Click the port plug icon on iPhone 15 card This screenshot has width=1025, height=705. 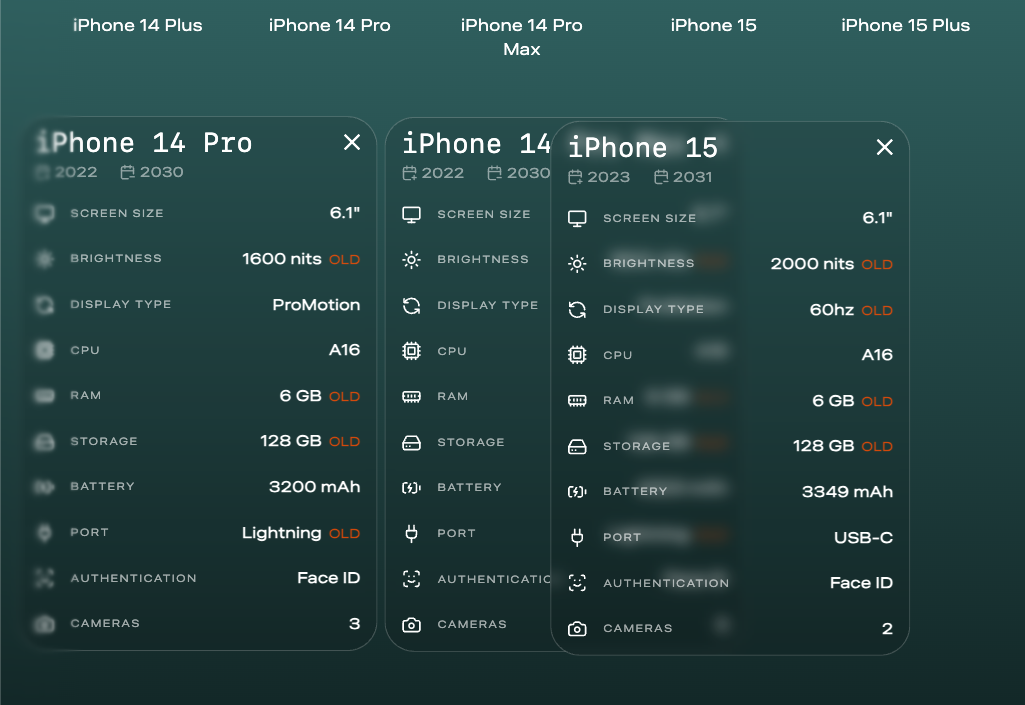coord(577,537)
